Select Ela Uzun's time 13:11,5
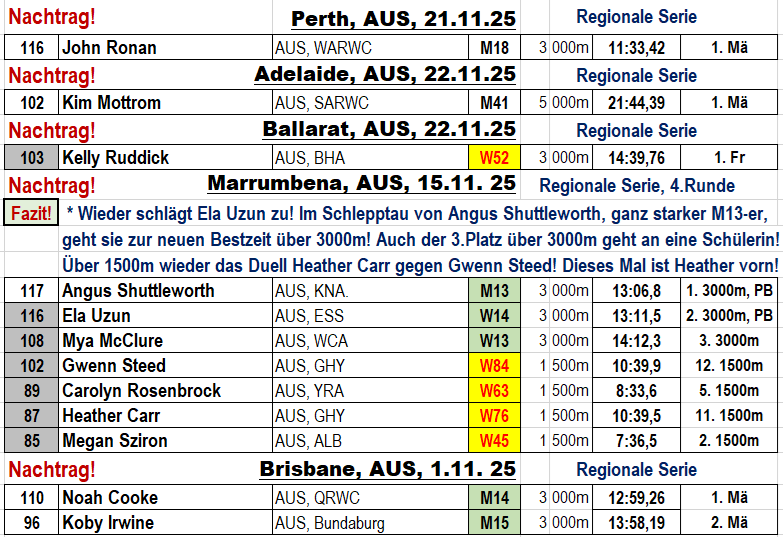Image resolution: width=783 pixels, height=537 pixels. tap(636, 315)
